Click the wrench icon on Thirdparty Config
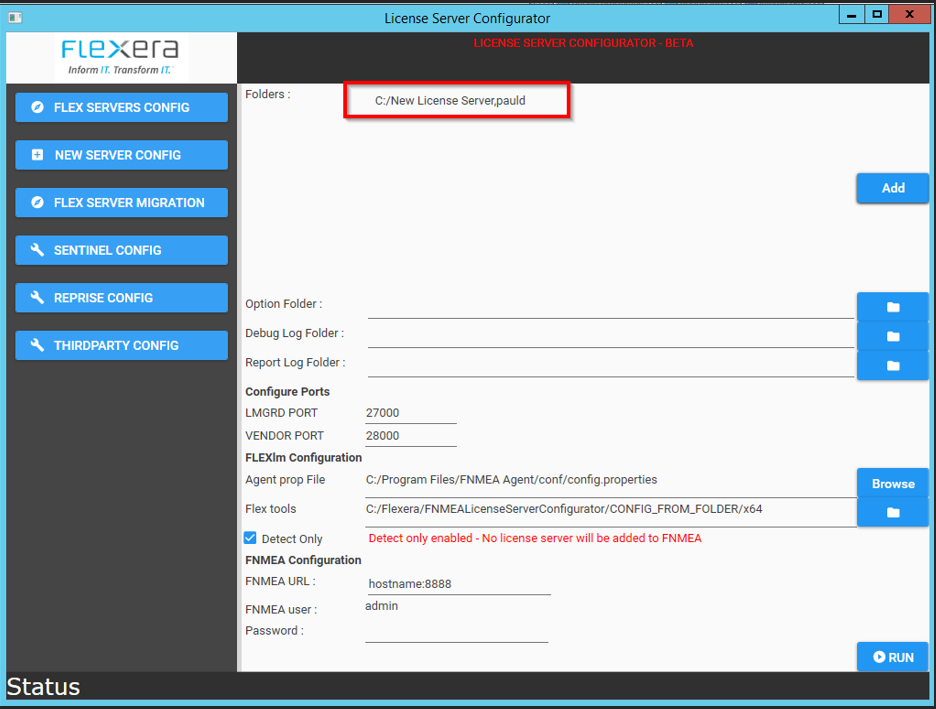The width and height of the screenshot is (936, 709). pos(37,345)
